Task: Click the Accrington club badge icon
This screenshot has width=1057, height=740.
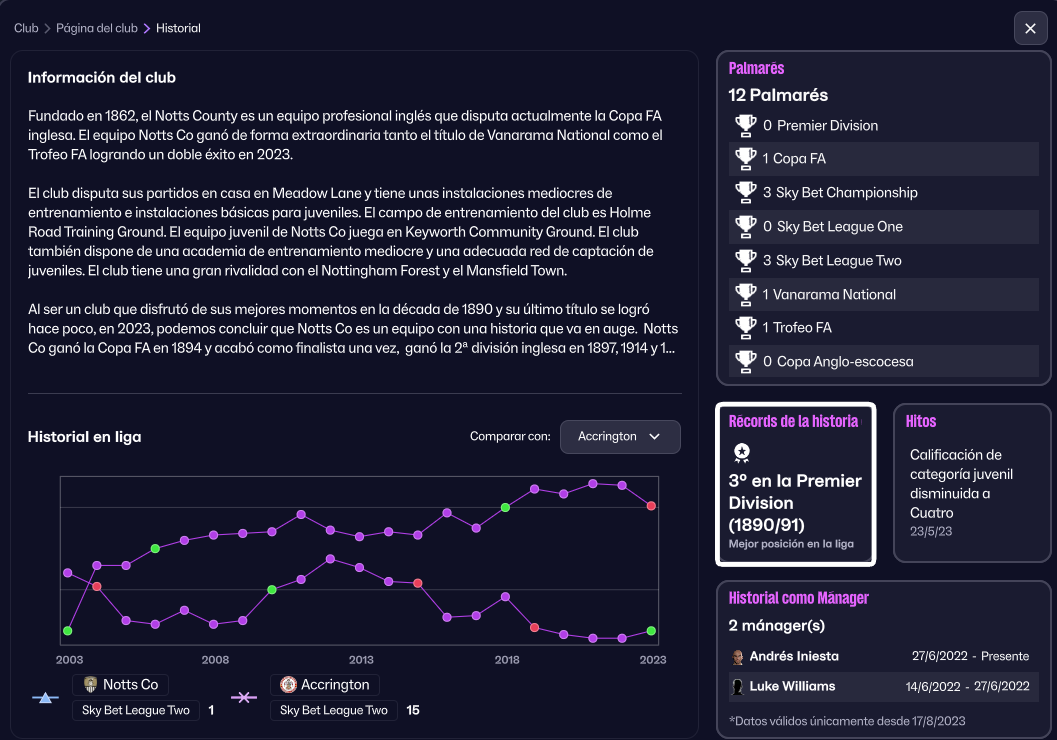Action: [x=288, y=685]
